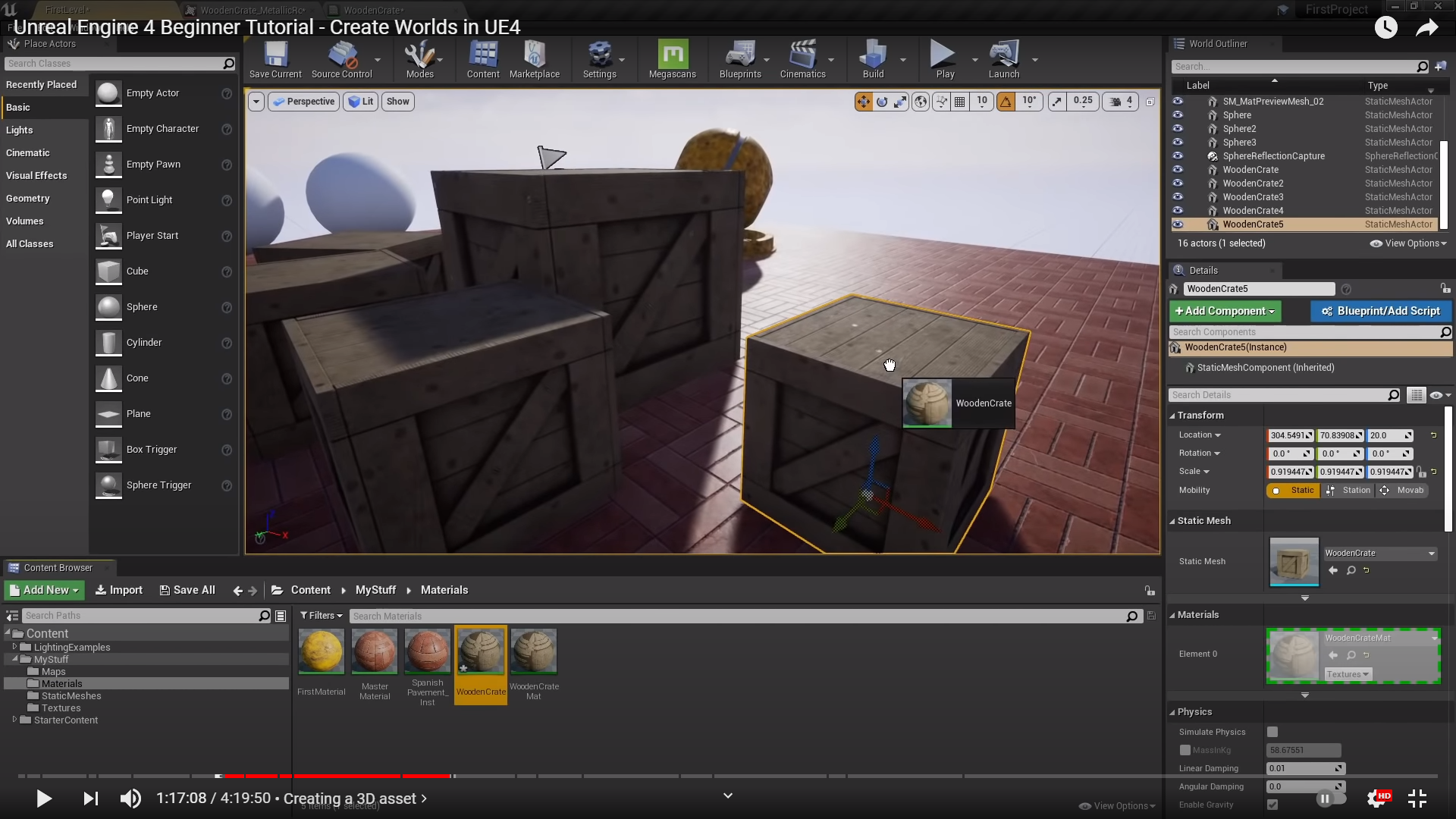Click the Megascans toolbar icon
Screen dimensions: 1456x819
pos(672,55)
